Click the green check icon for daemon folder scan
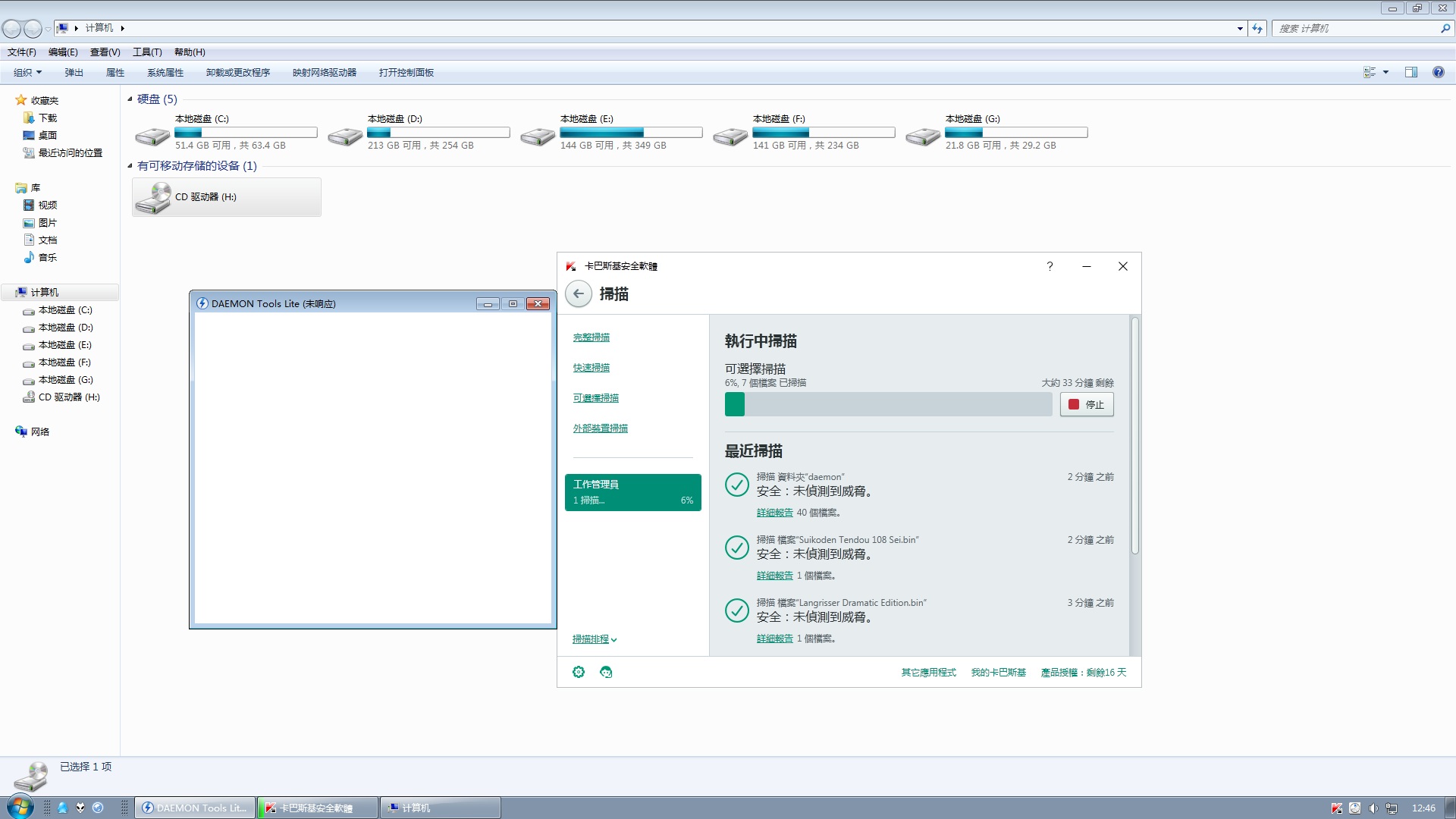This screenshot has width=1456, height=819. (x=737, y=485)
